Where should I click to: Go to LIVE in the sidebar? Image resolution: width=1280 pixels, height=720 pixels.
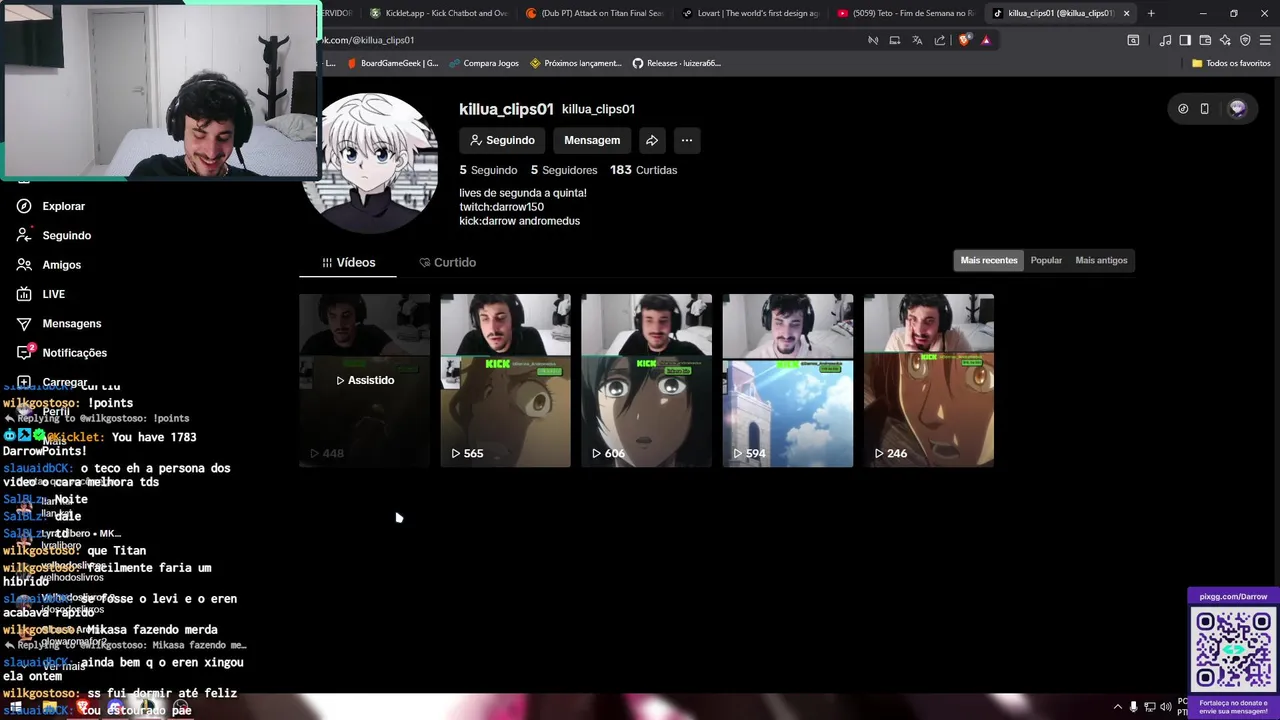[40, 294]
